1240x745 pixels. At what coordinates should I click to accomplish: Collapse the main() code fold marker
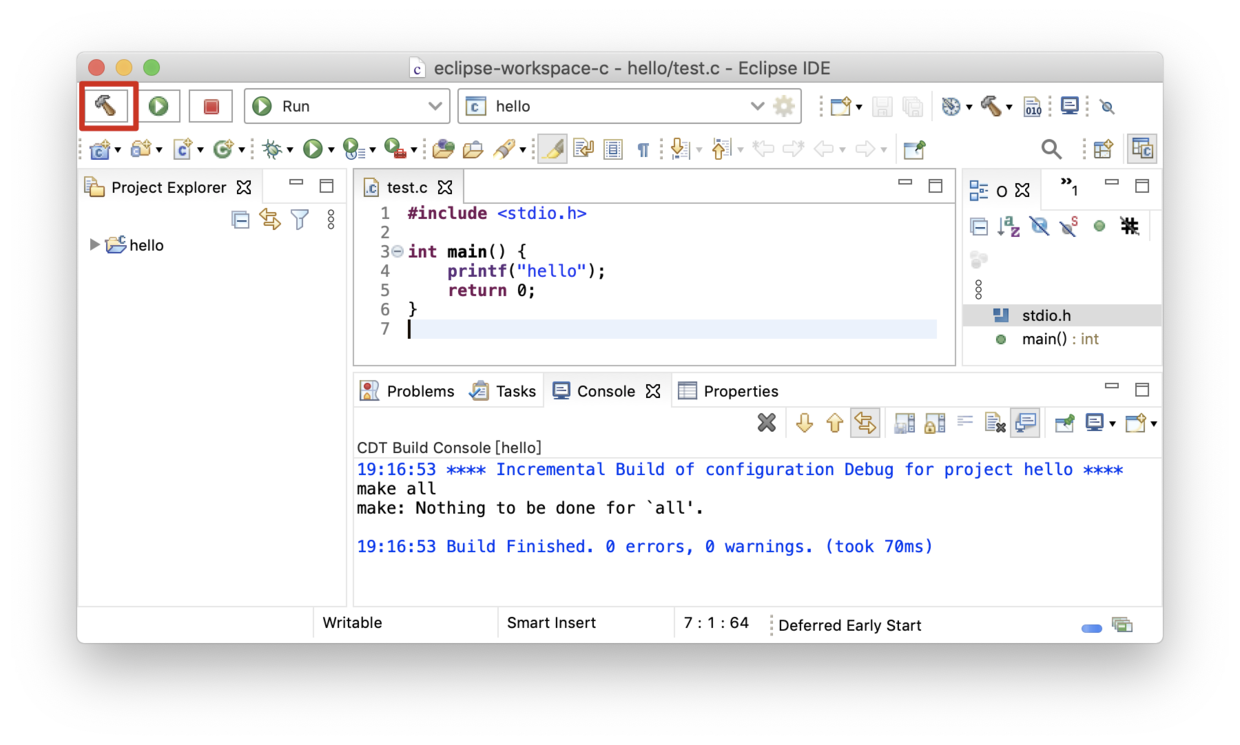[x=398, y=251]
